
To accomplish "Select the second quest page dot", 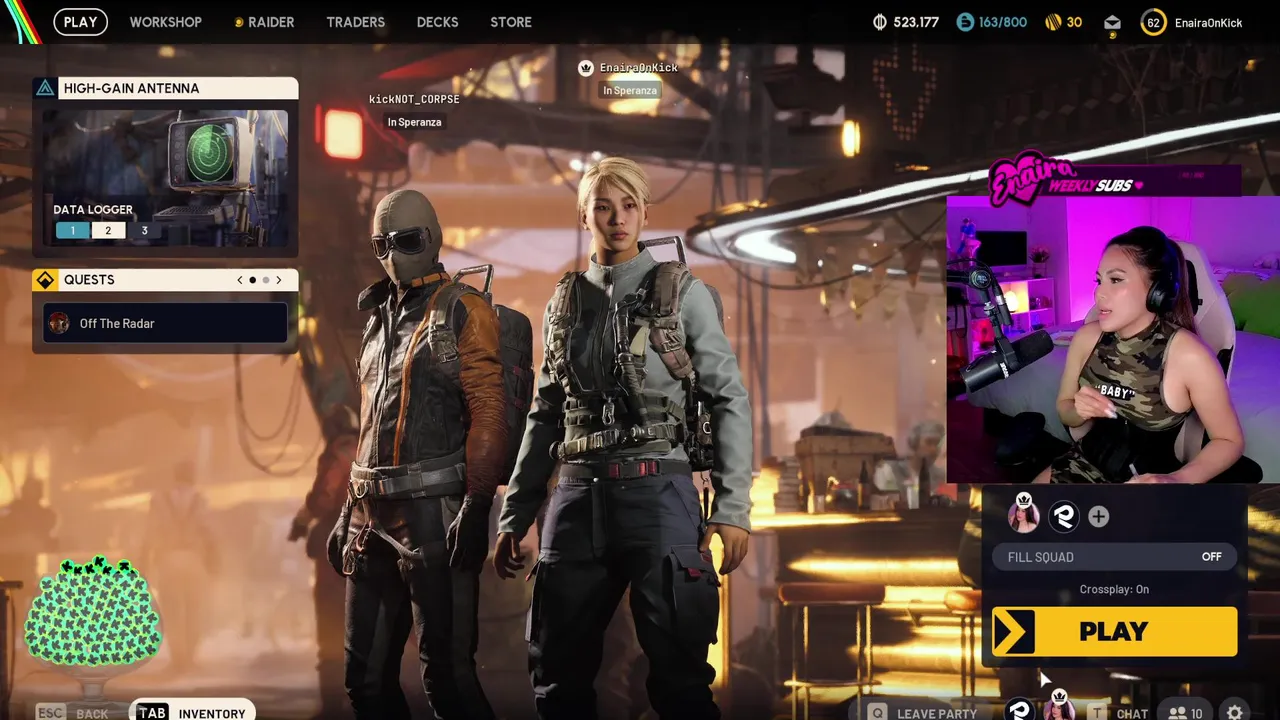I will coord(265,280).
